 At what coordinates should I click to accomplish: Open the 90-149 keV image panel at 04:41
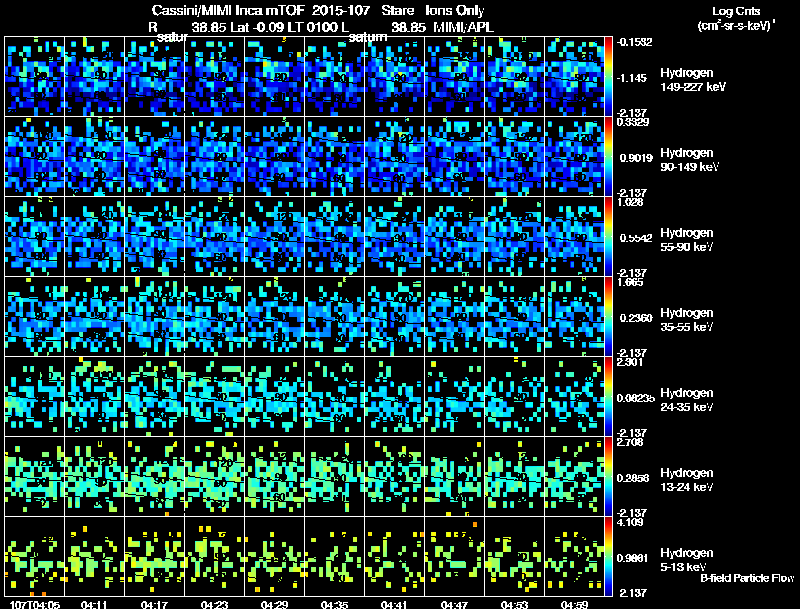(394, 157)
